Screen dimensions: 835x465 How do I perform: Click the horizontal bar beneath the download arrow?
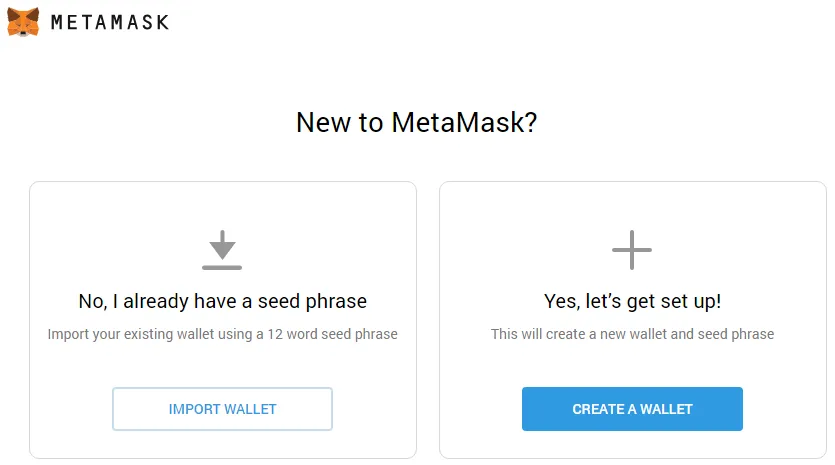(x=222, y=267)
